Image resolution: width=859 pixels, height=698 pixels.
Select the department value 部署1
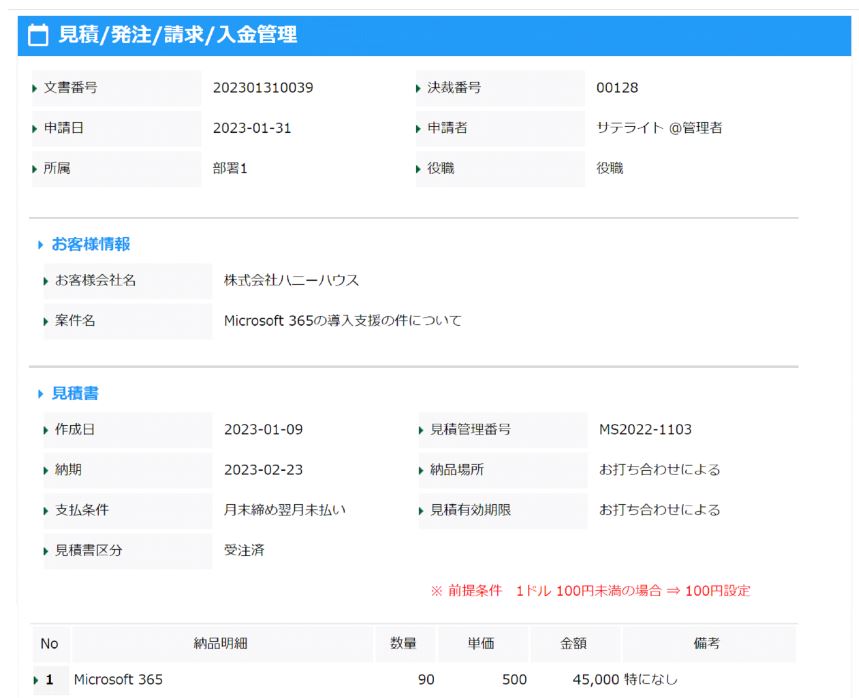pos(230,168)
